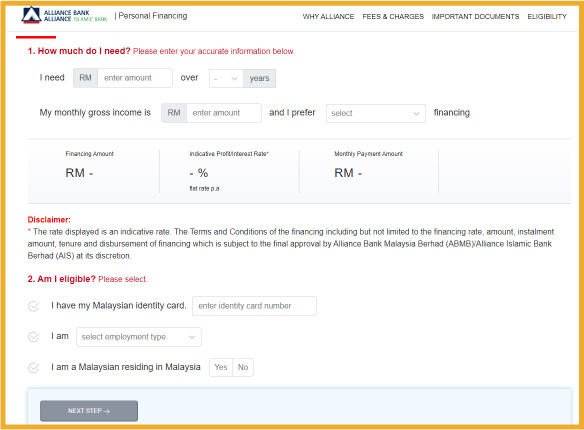Choose Yes for Malaysian residing in Malaysia
This screenshot has width=584, height=430.
pyautogui.click(x=221, y=367)
